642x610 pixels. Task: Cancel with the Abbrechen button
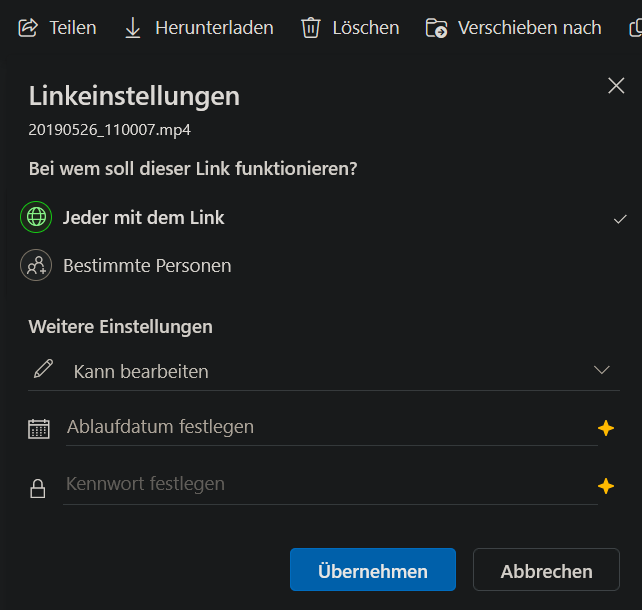[x=546, y=569]
